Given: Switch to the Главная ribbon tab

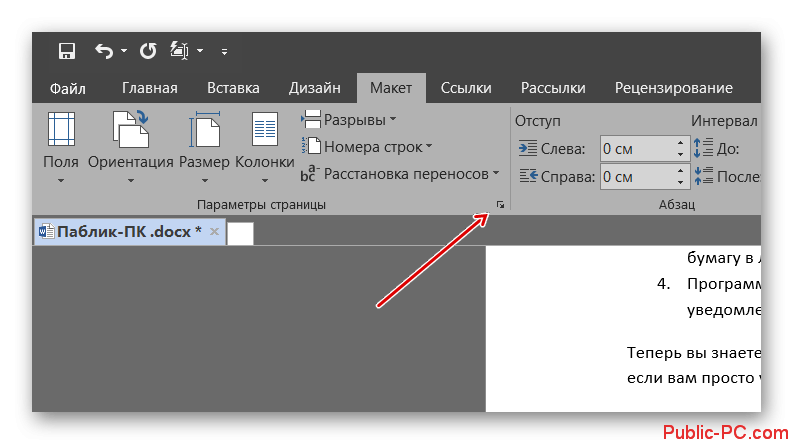Looking at the screenshot, I should point(150,88).
